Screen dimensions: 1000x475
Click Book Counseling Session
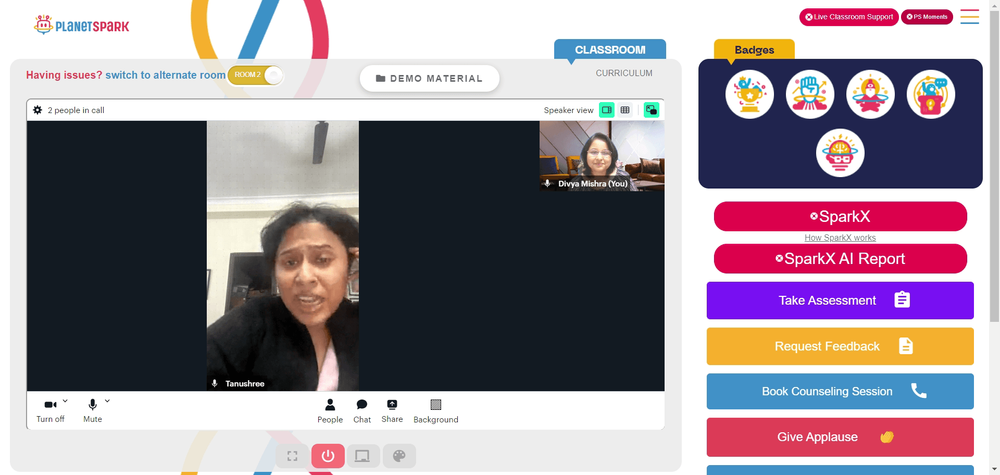[x=840, y=391]
